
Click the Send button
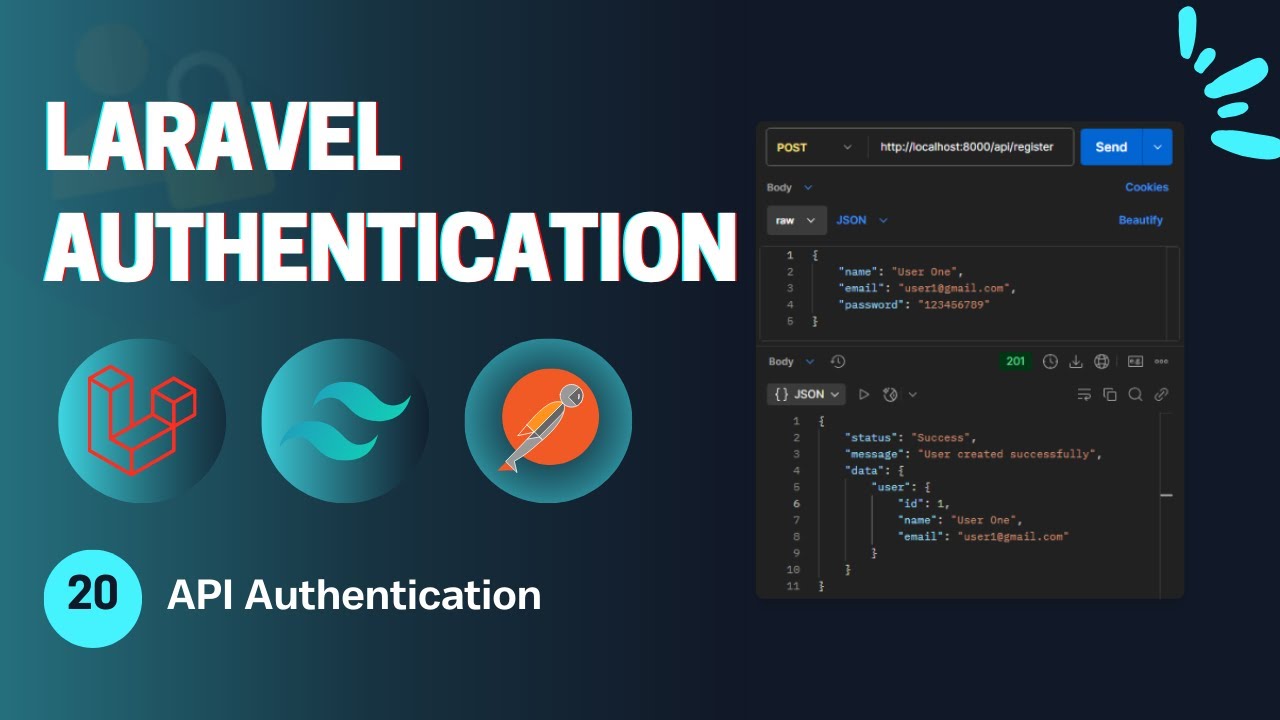pos(1111,147)
